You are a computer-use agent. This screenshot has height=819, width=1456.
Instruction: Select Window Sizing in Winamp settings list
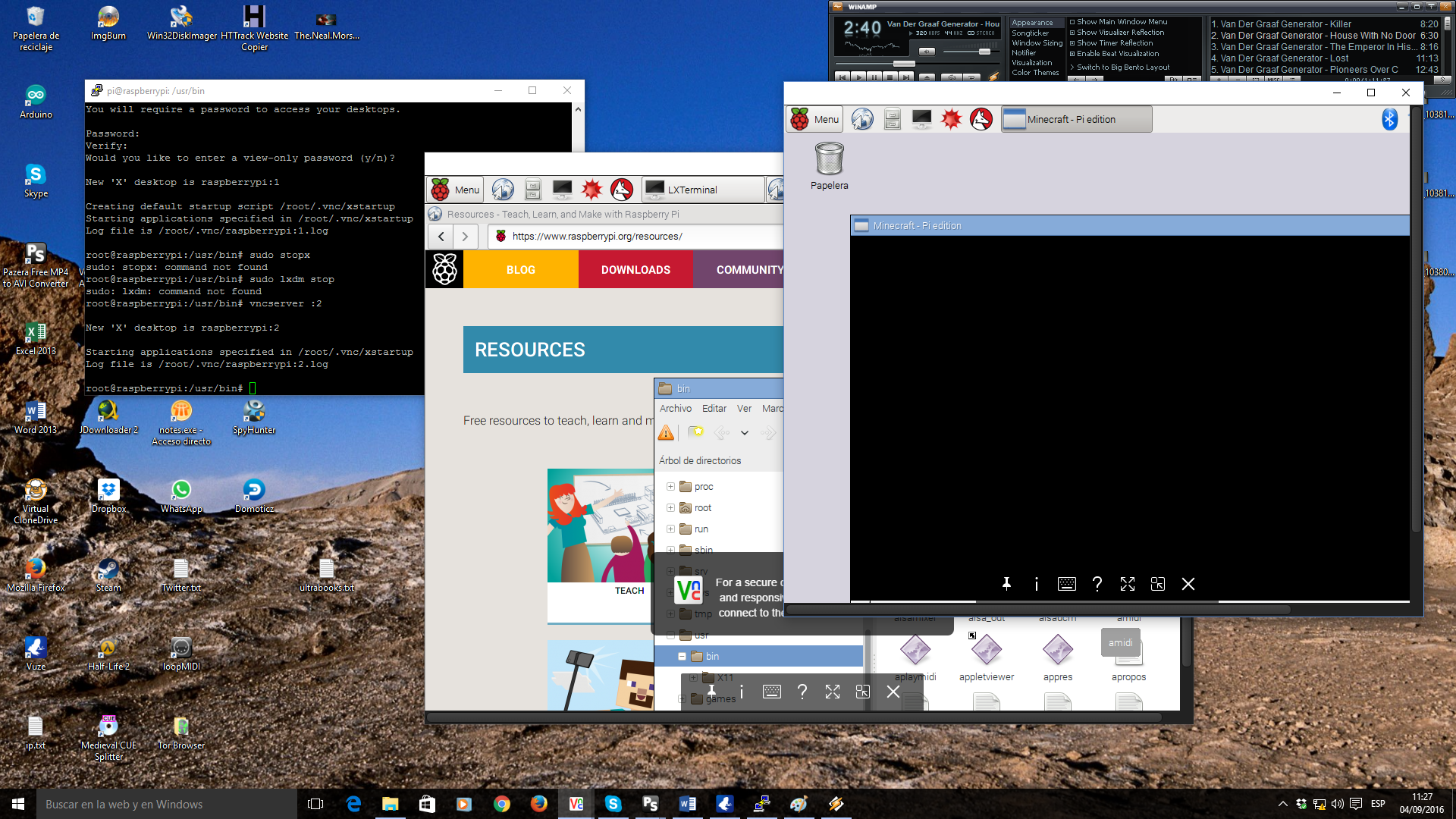coord(1037,43)
